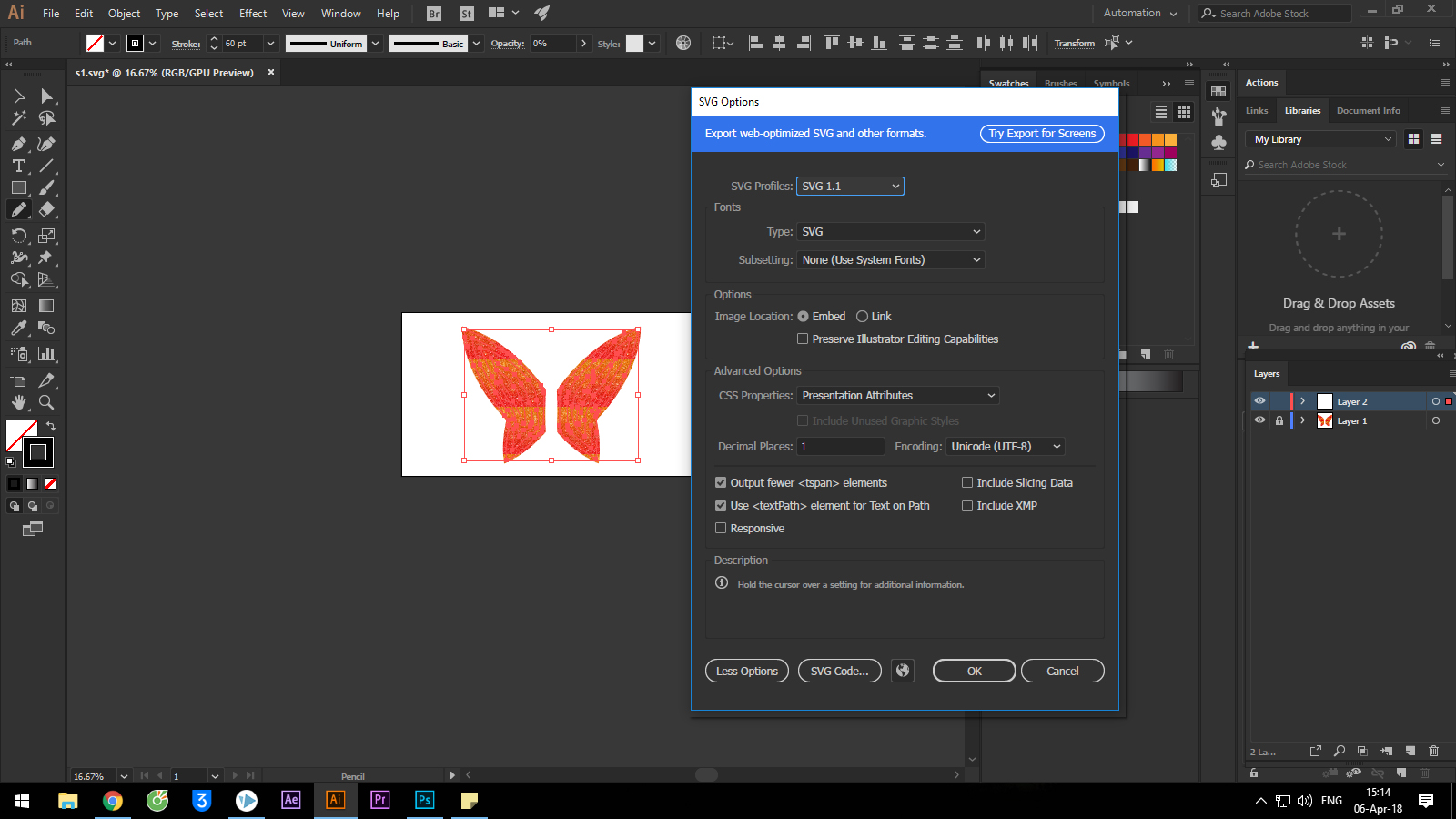
Task: Lock toggle for Layer 1
Action: click(x=1279, y=420)
